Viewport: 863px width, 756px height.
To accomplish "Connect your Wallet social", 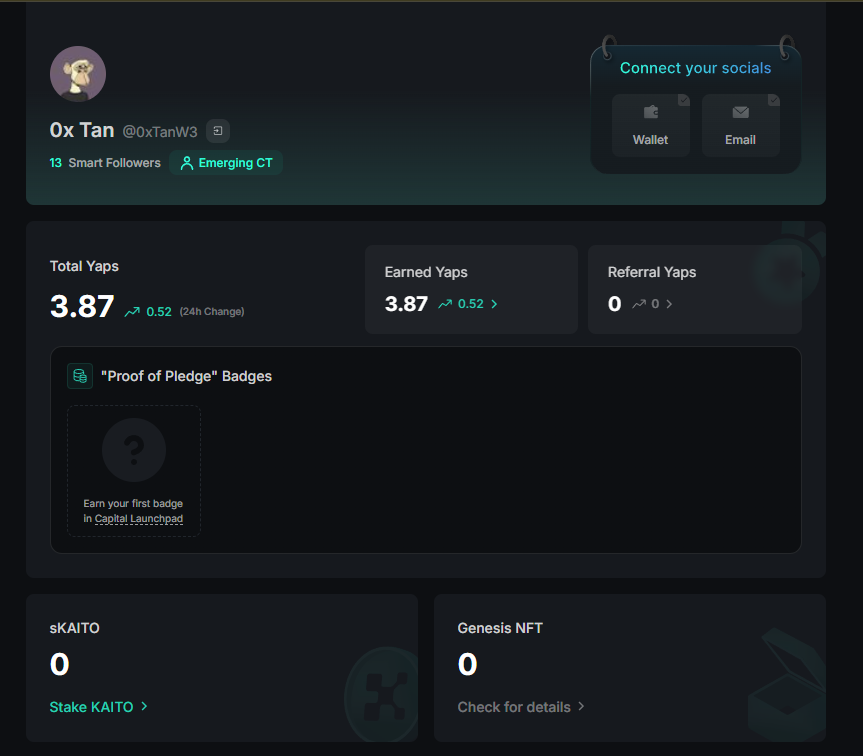I will pyautogui.click(x=651, y=125).
